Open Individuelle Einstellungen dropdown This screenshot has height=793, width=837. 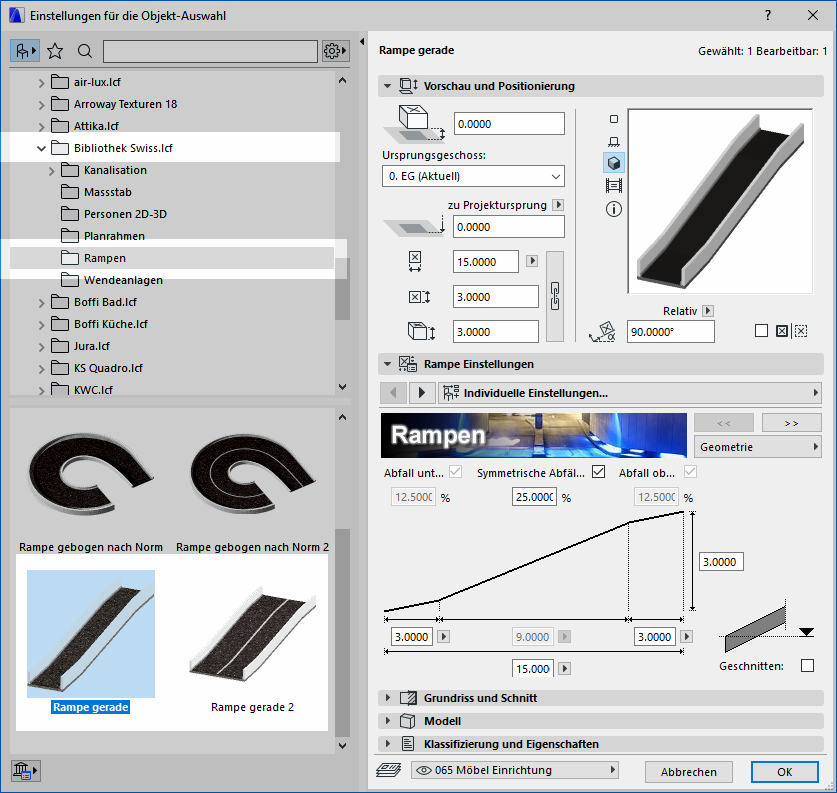point(629,393)
